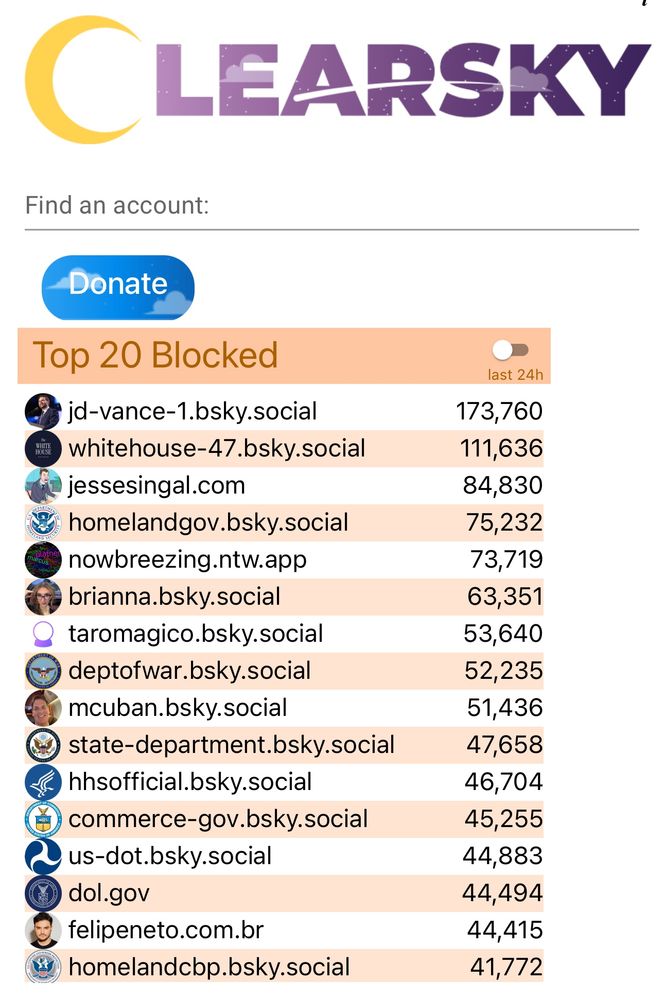
Task: Click the taromagico crystal ball avatar
Action: [43, 634]
